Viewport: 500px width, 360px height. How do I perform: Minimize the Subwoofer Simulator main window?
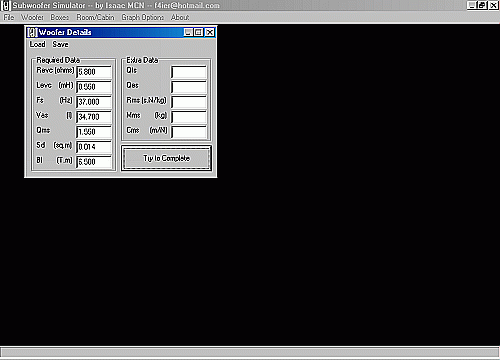click(x=472, y=5)
